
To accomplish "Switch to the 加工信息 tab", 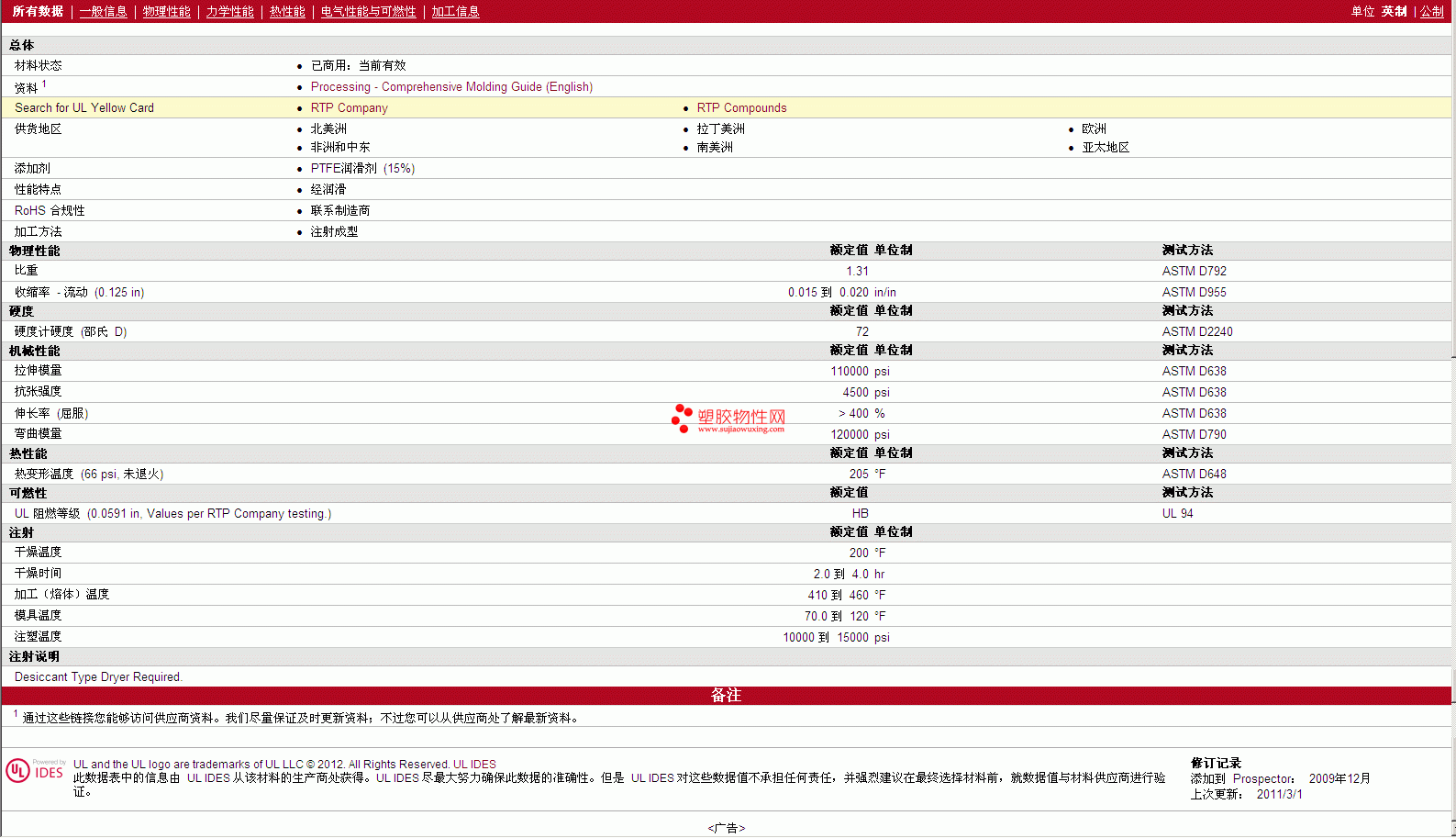I will [x=456, y=11].
